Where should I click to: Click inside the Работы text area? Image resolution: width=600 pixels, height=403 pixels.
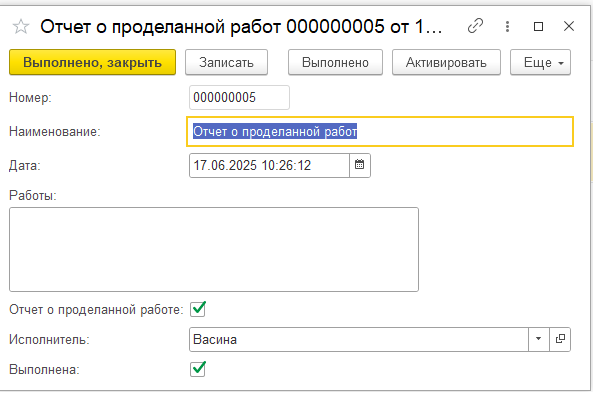coord(214,250)
